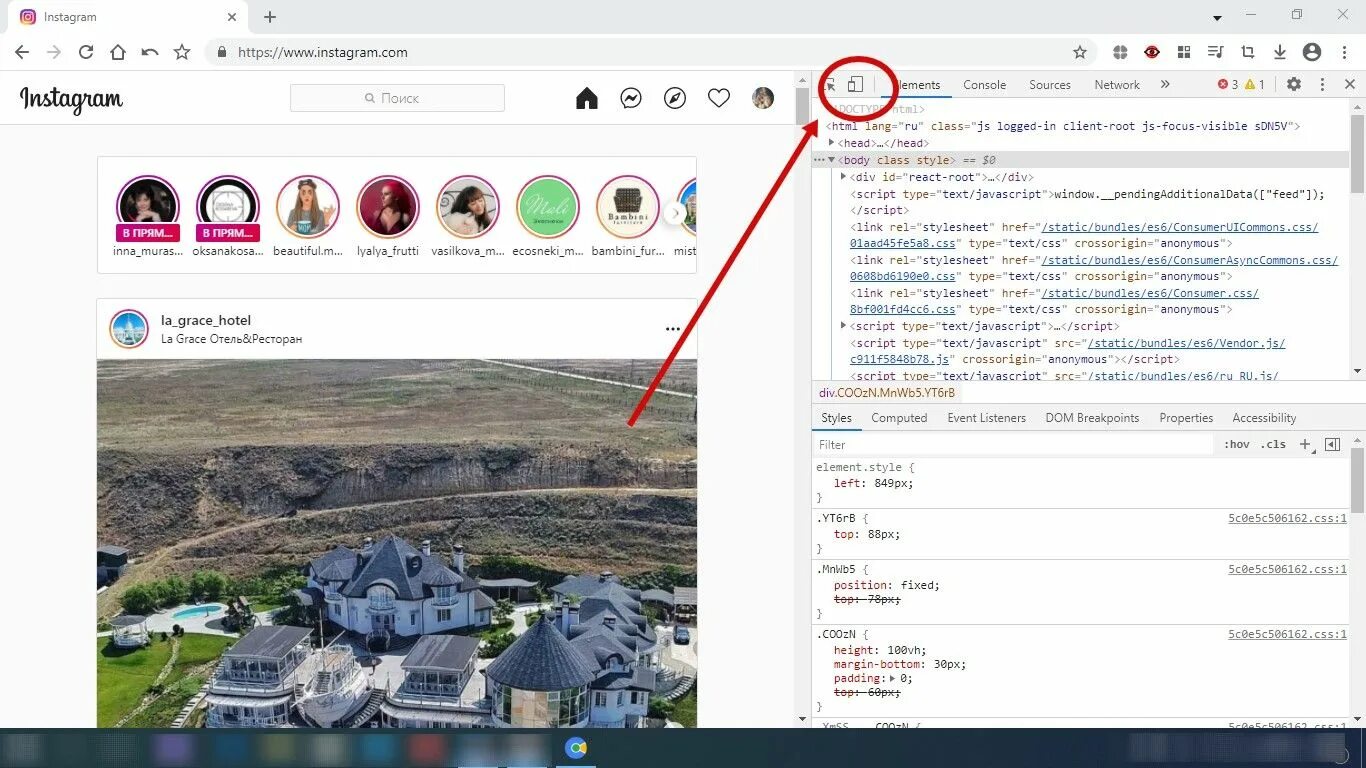Open lyalya_frutti story
Screen dimensions: 1366x768
coord(388,207)
